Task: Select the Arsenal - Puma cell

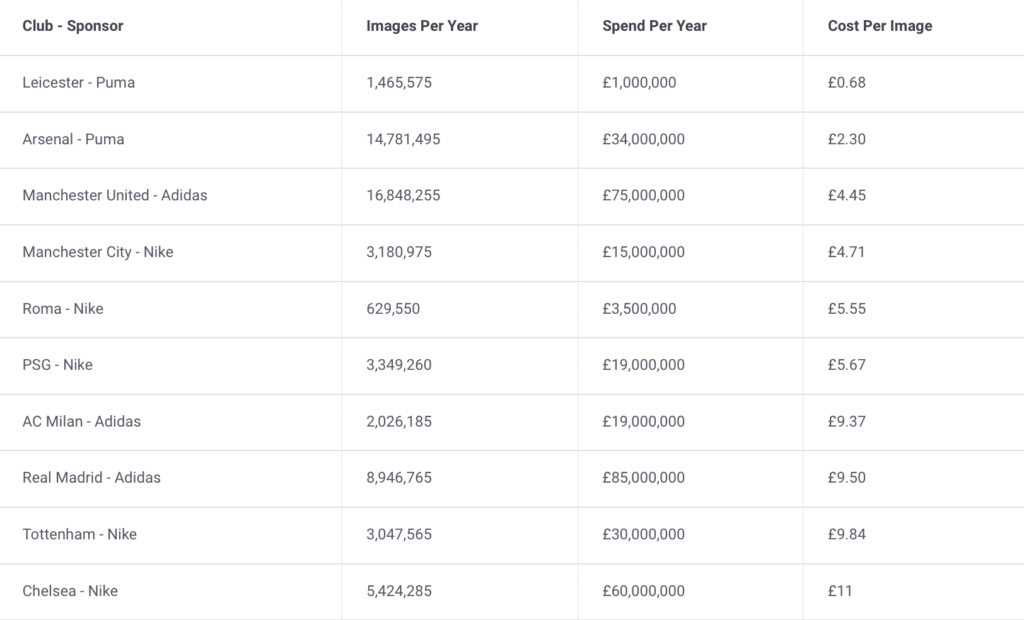Action: pos(73,139)
